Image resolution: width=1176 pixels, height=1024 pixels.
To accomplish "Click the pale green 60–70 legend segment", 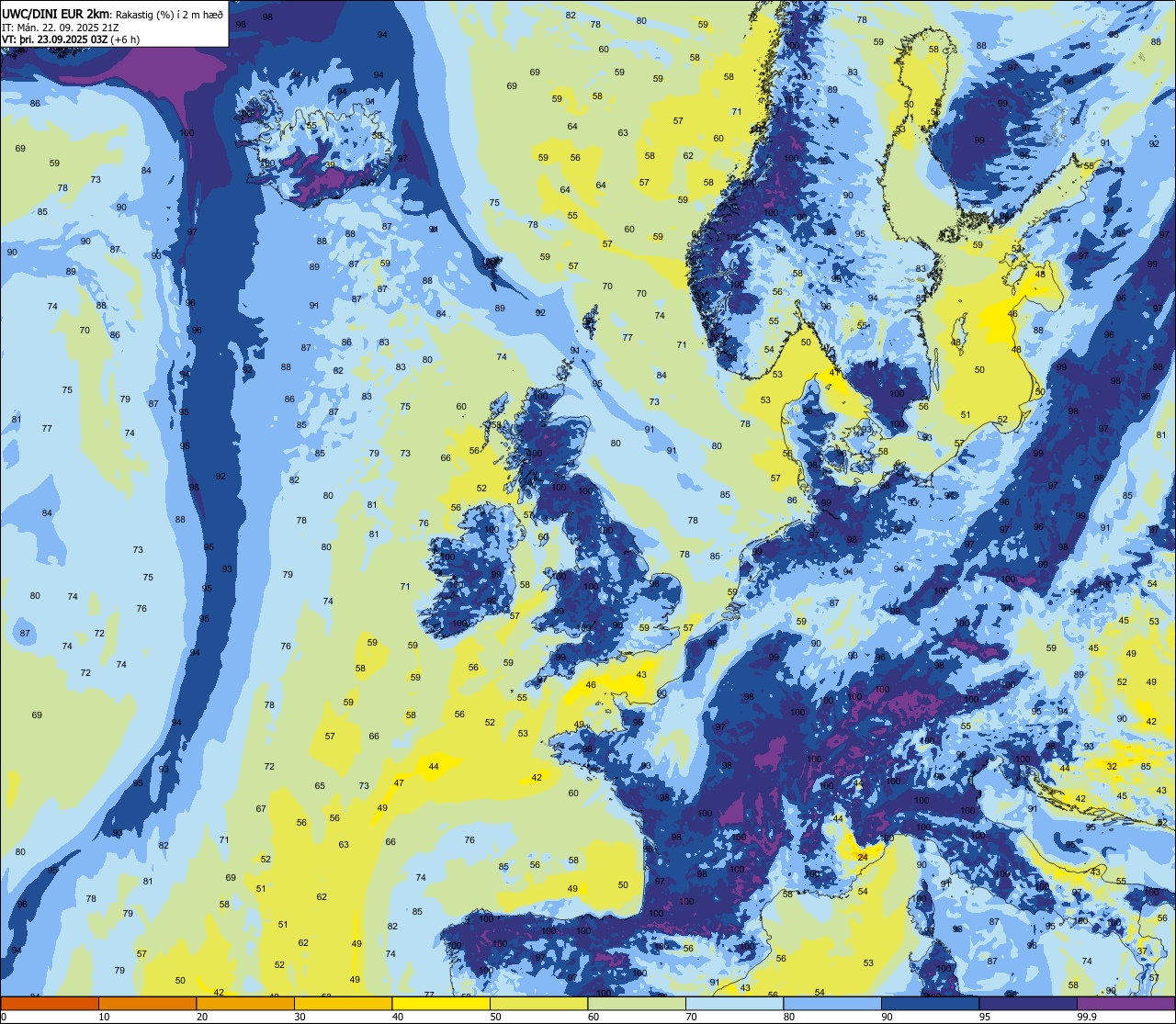I will click(637, 1004).
